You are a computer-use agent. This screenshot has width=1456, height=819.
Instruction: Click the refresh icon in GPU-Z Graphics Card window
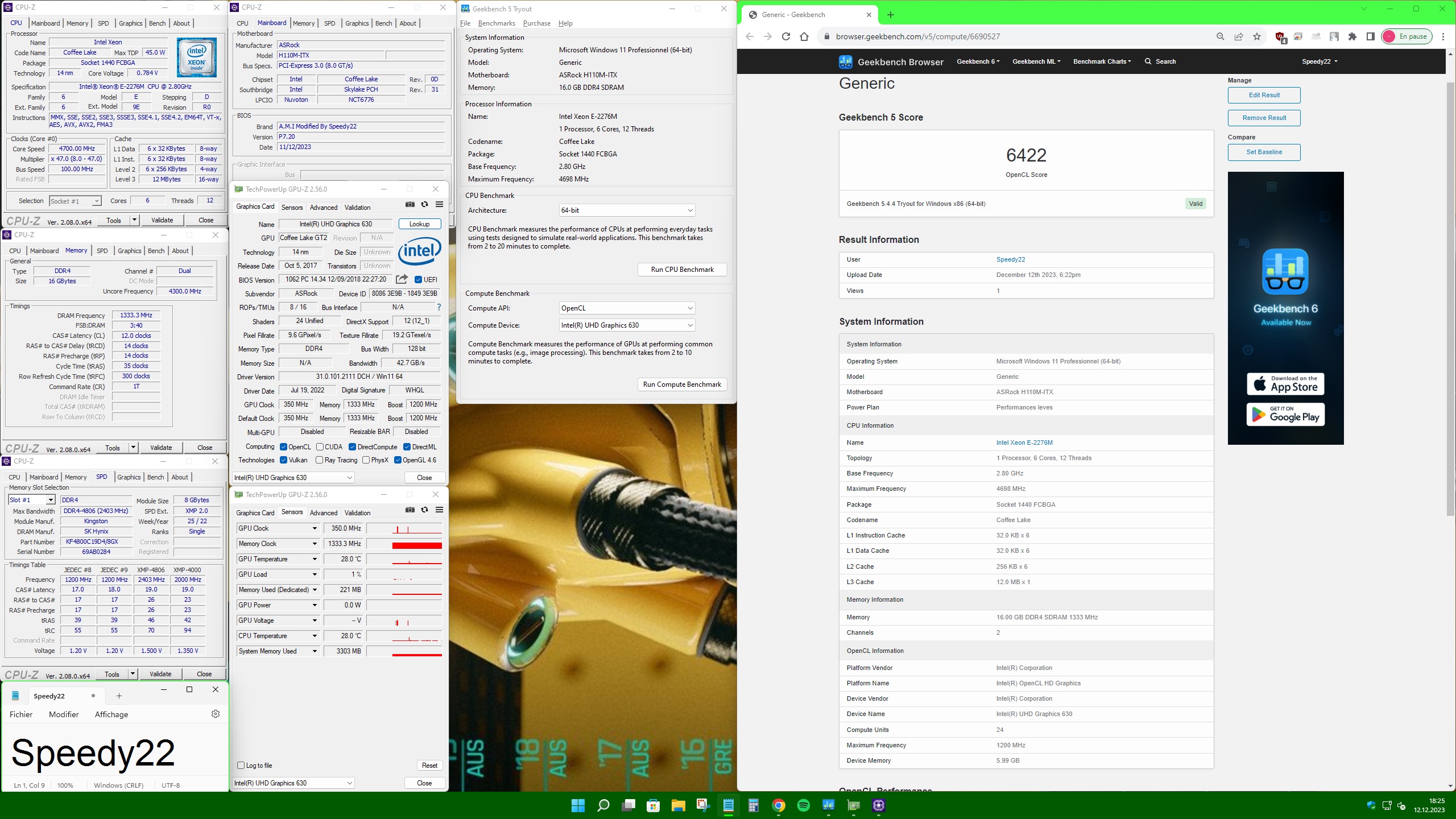click(x=424, y=205)
